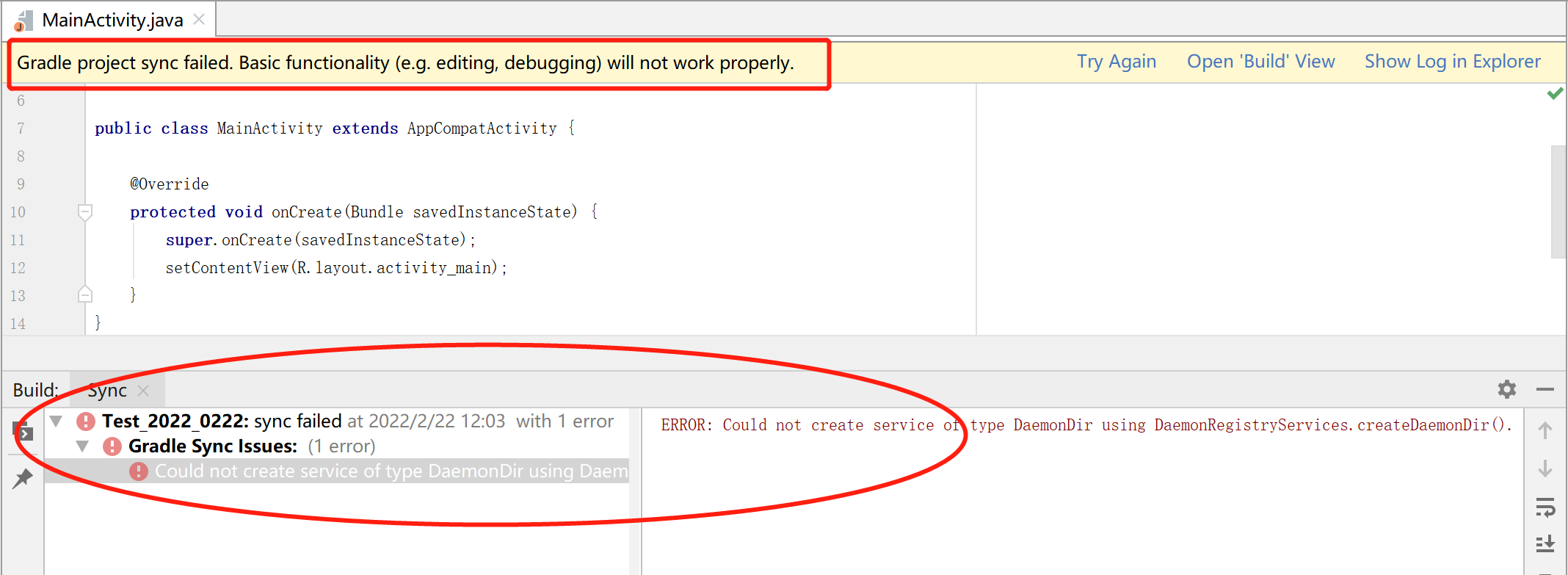1568x575 pixels.
Task: Click the green inspection checkmark icon
Action: click(x=1555, y=93)
